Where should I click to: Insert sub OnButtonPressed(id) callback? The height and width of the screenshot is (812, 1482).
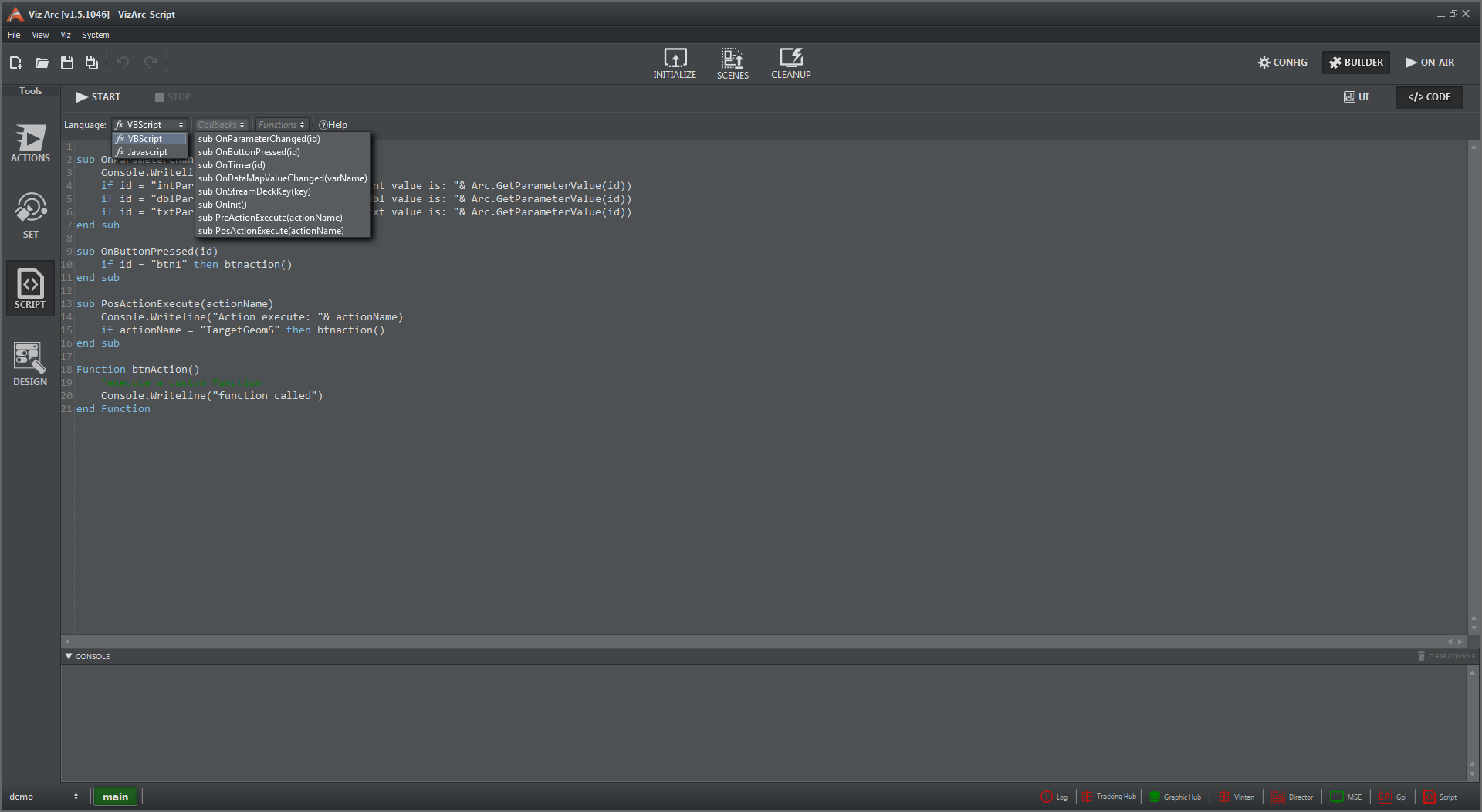[x=283, y=152]
